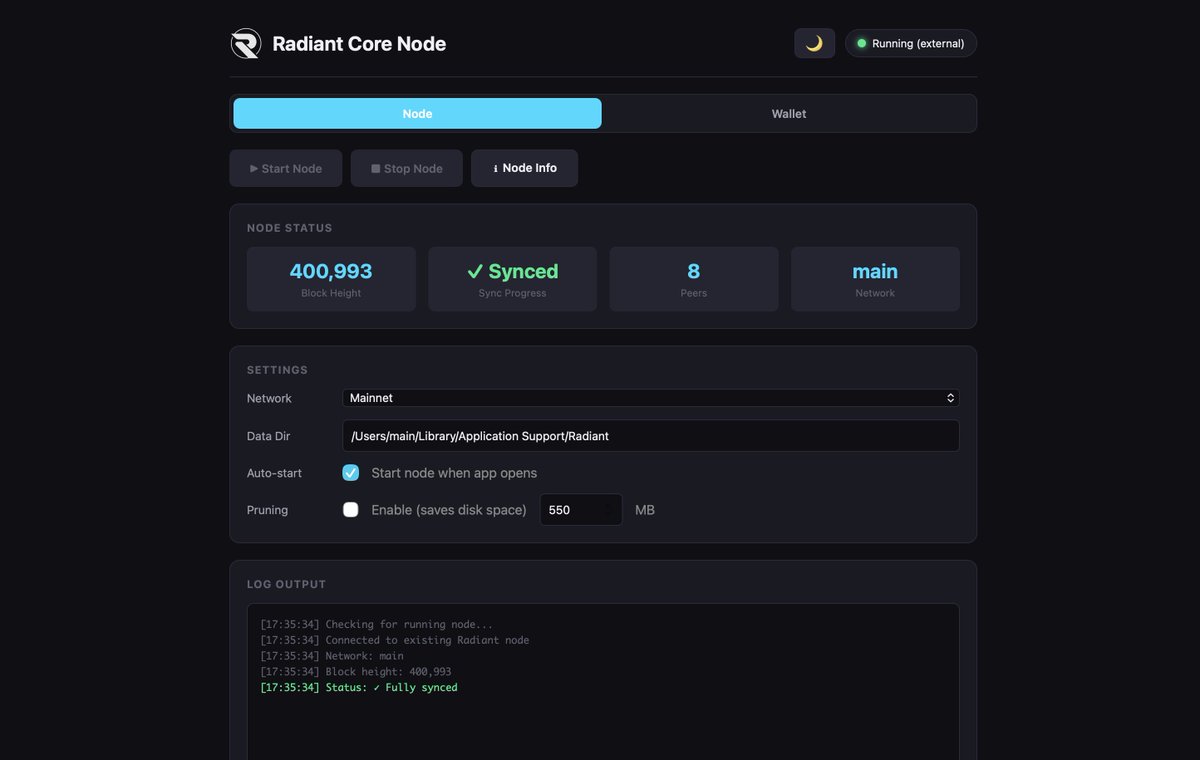Viewport: 1200px width, 760px height.
Task: Click the SETTINGS heading
Action: tap(278, 370)
